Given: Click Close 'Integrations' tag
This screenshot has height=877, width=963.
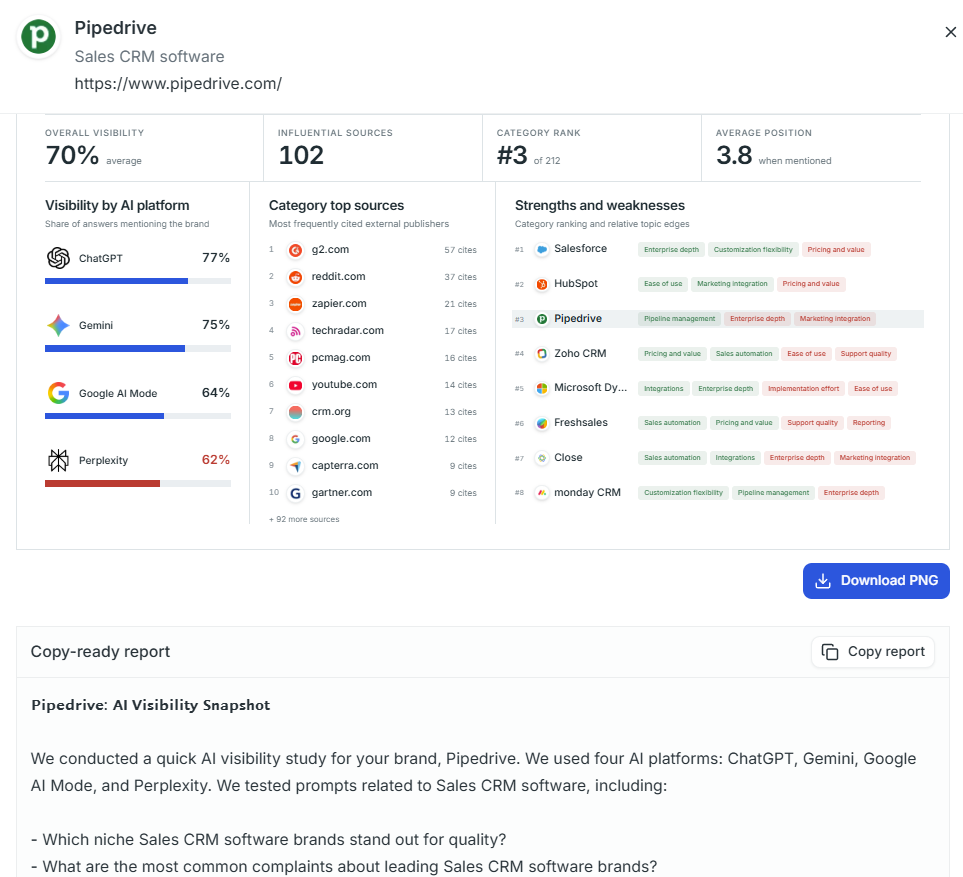Looking at the screenshot, I should point(735,458).
